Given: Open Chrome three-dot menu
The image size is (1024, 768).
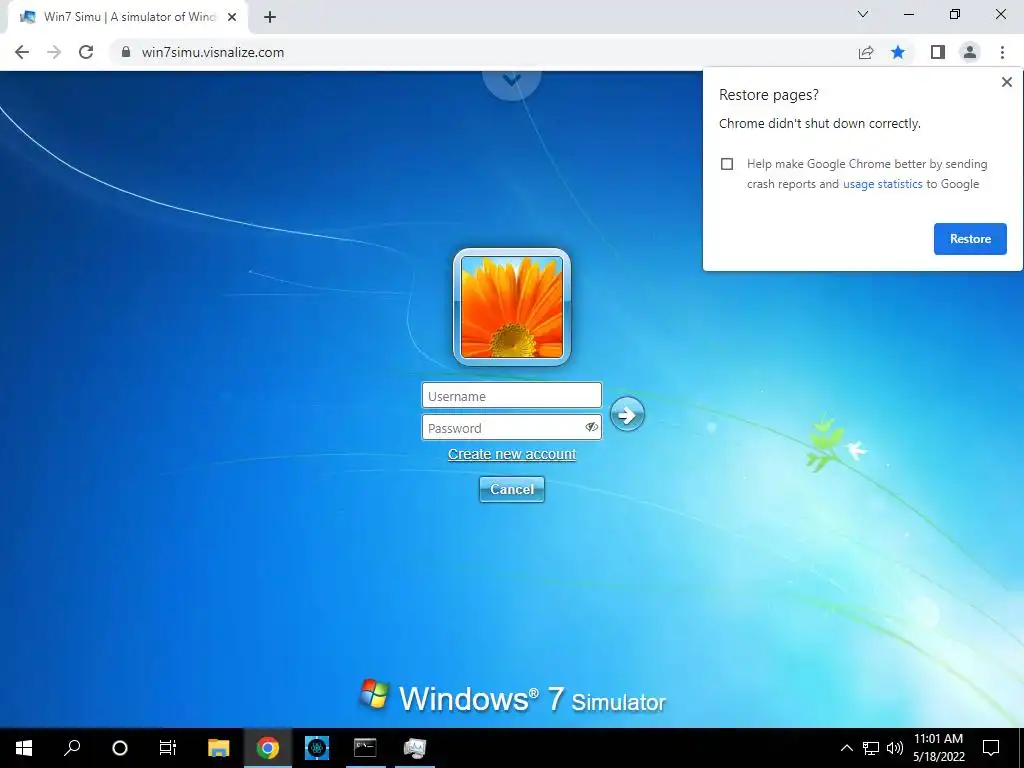Looking at the screenshot, I should [x=1002, y=52].
